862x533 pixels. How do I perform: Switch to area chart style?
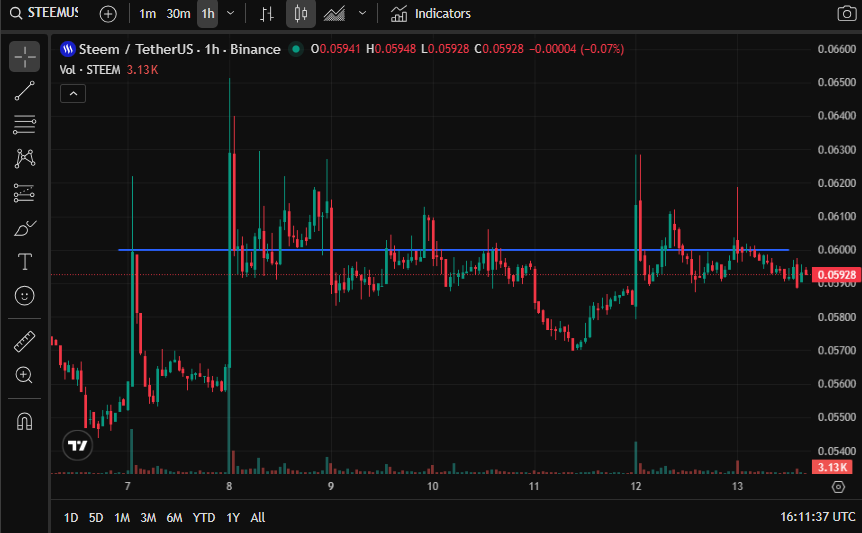pyautogui.click(x=334, y=14)
